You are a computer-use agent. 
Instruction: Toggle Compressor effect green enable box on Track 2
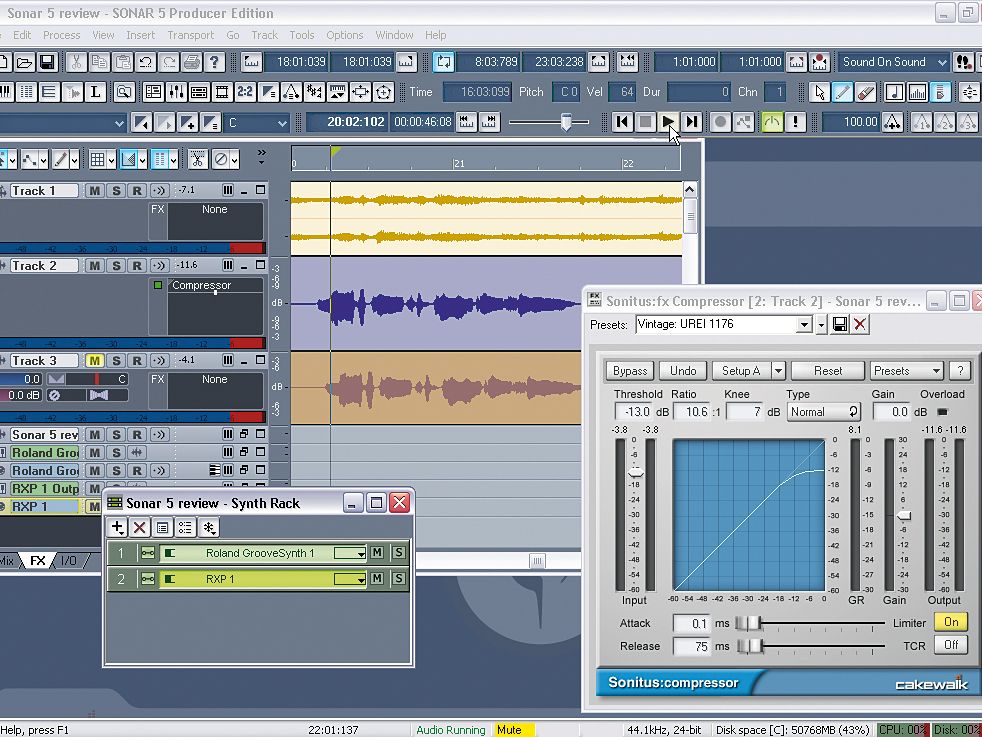[x=158, y=285]
